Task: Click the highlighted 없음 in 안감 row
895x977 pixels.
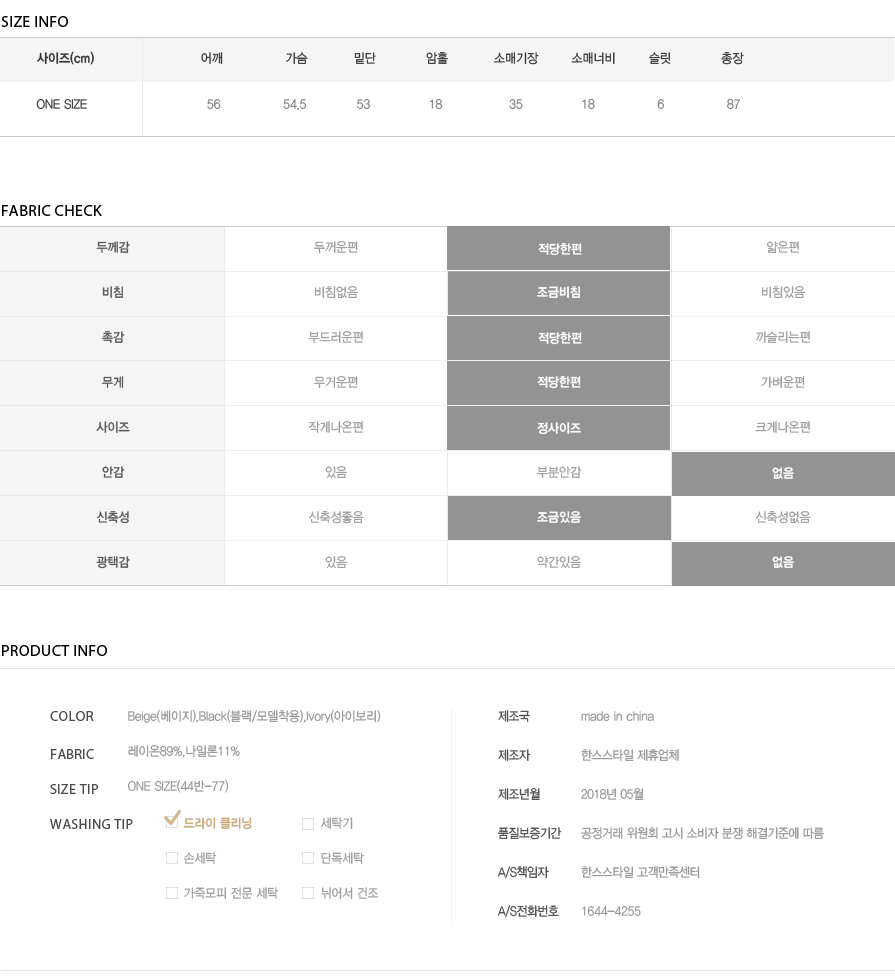Action: point(783,474)
